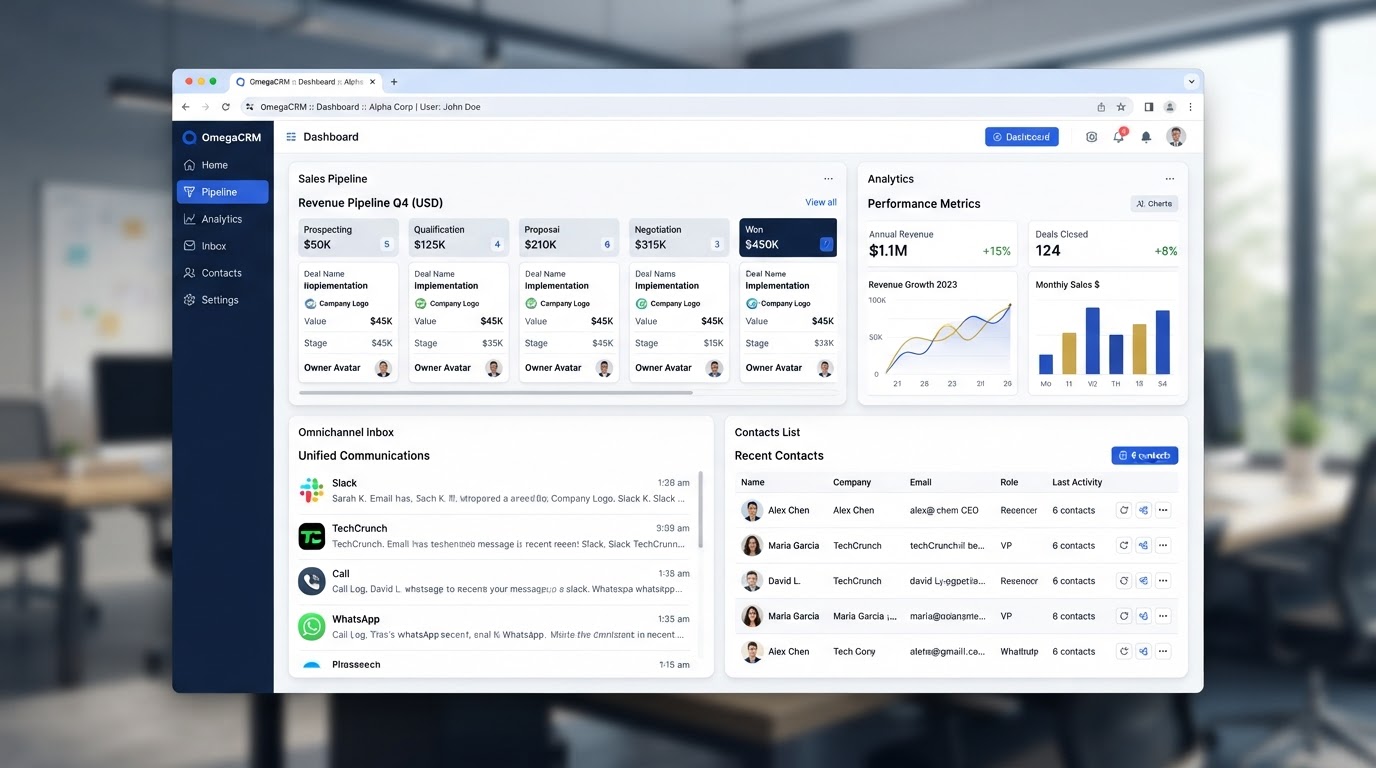
Task: Click the blue Dashboard button in the header
Action: [x=1021, y=137]
